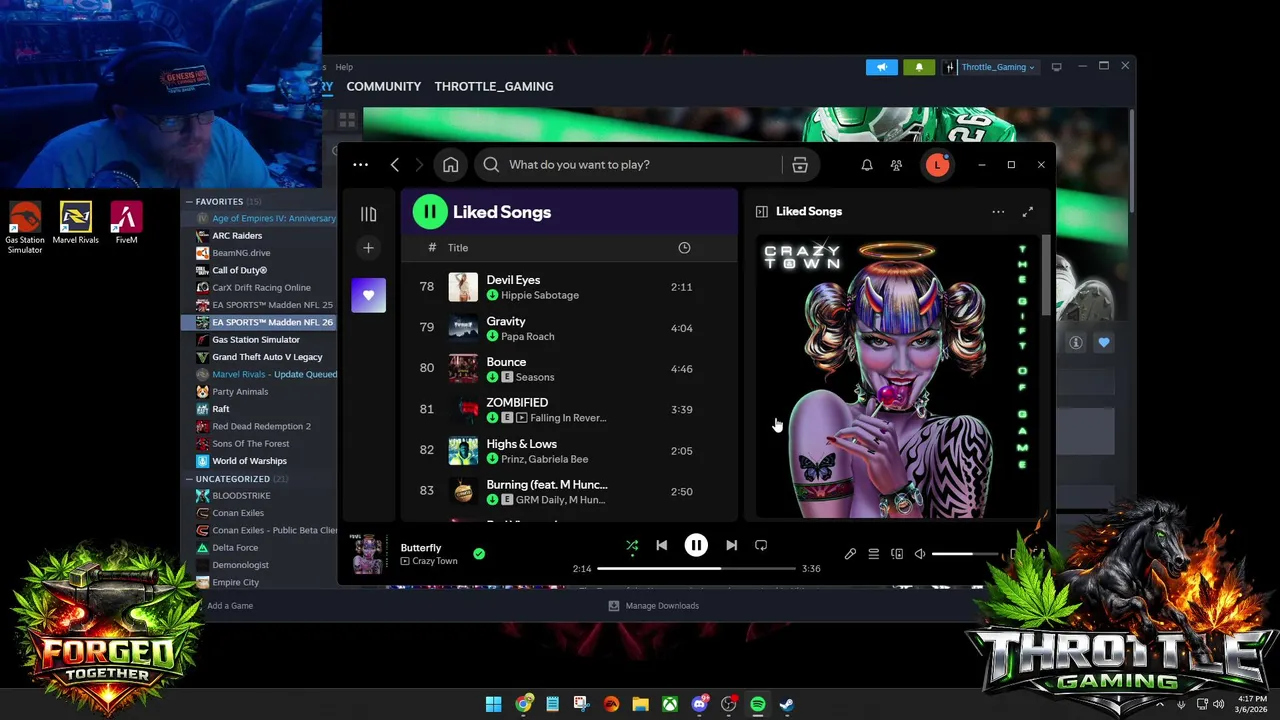Open Gas Station Simulator desktop shortcut
Screen dimensions: 1280x720
tap(25, 227)
